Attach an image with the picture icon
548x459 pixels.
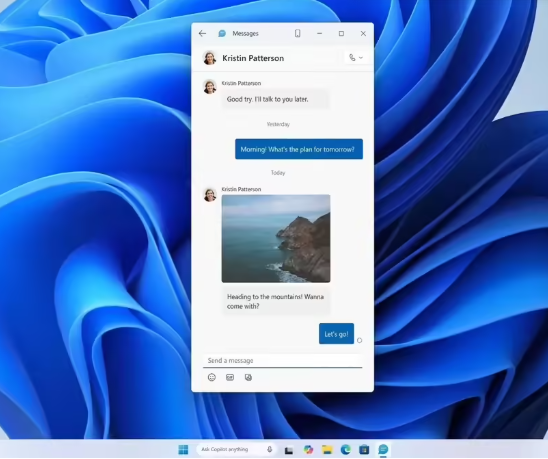pyautogui.click(x=248, y=378)
